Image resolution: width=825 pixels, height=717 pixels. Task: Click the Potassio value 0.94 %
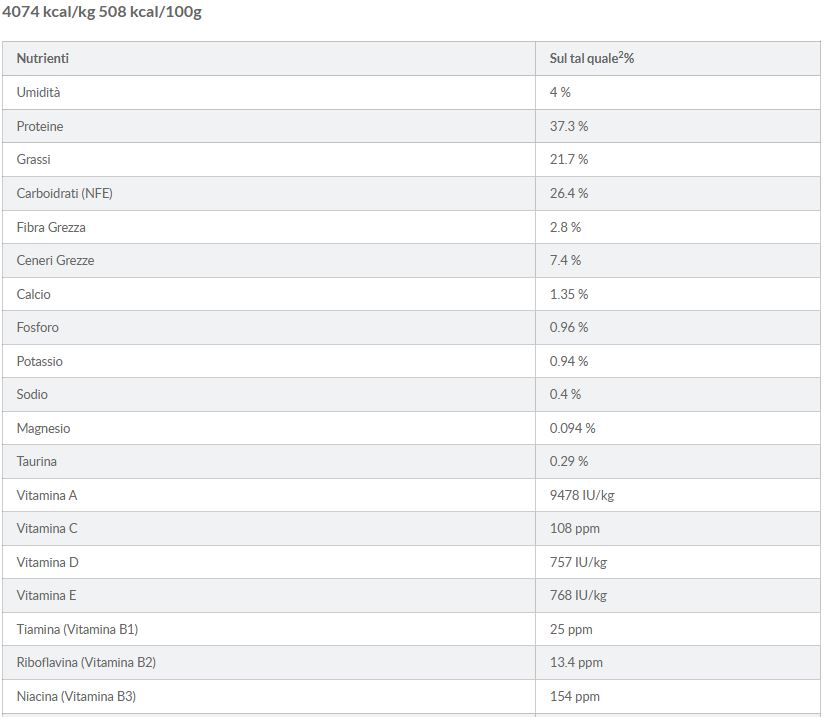[569, 361]
